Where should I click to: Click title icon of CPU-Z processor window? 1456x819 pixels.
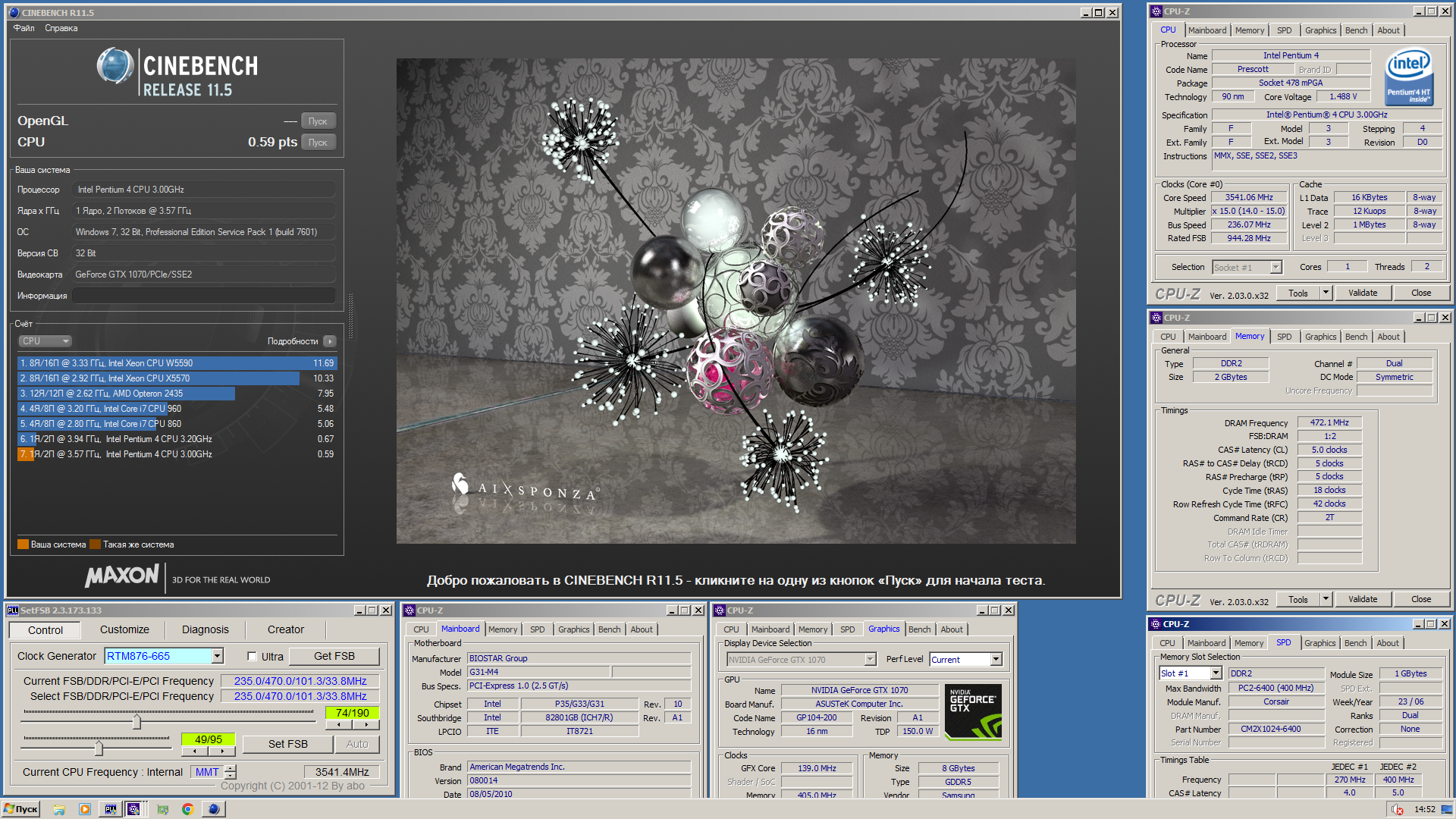(x=1156, y=11)
